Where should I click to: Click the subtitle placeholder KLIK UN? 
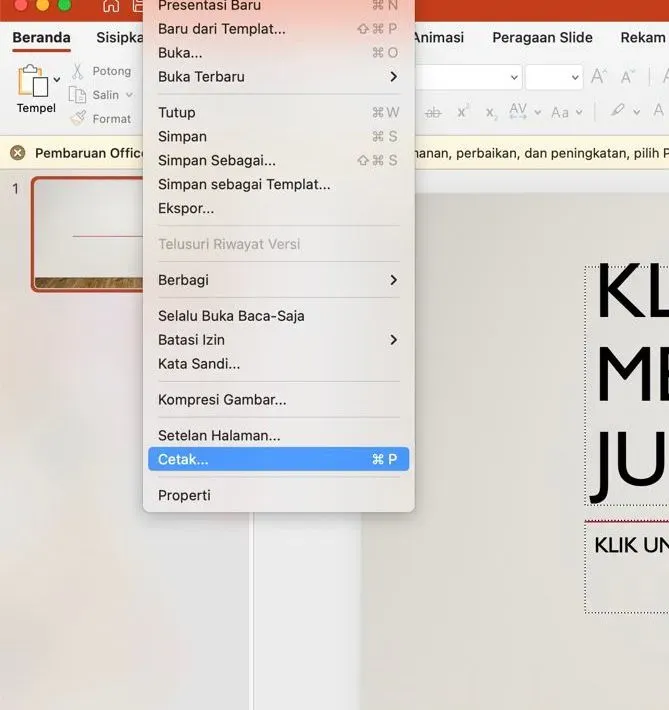(x=627, y=567)
